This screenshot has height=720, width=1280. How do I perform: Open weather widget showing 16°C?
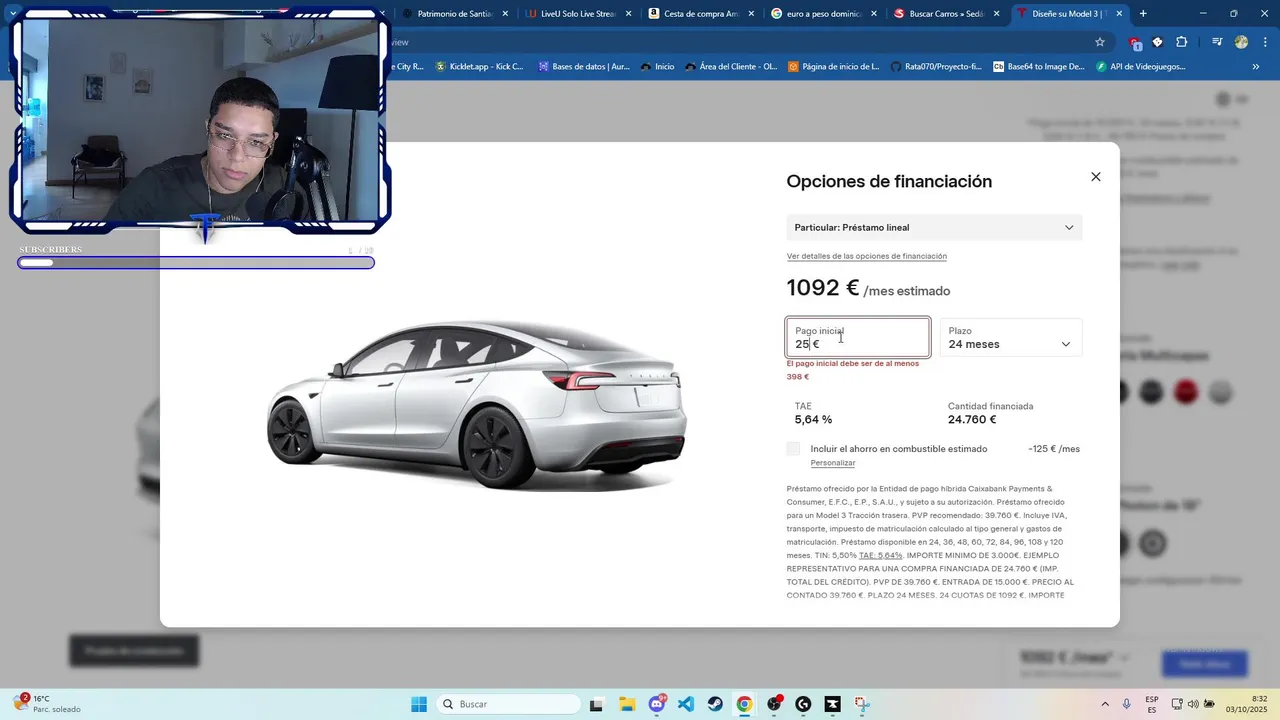[47, 704]
